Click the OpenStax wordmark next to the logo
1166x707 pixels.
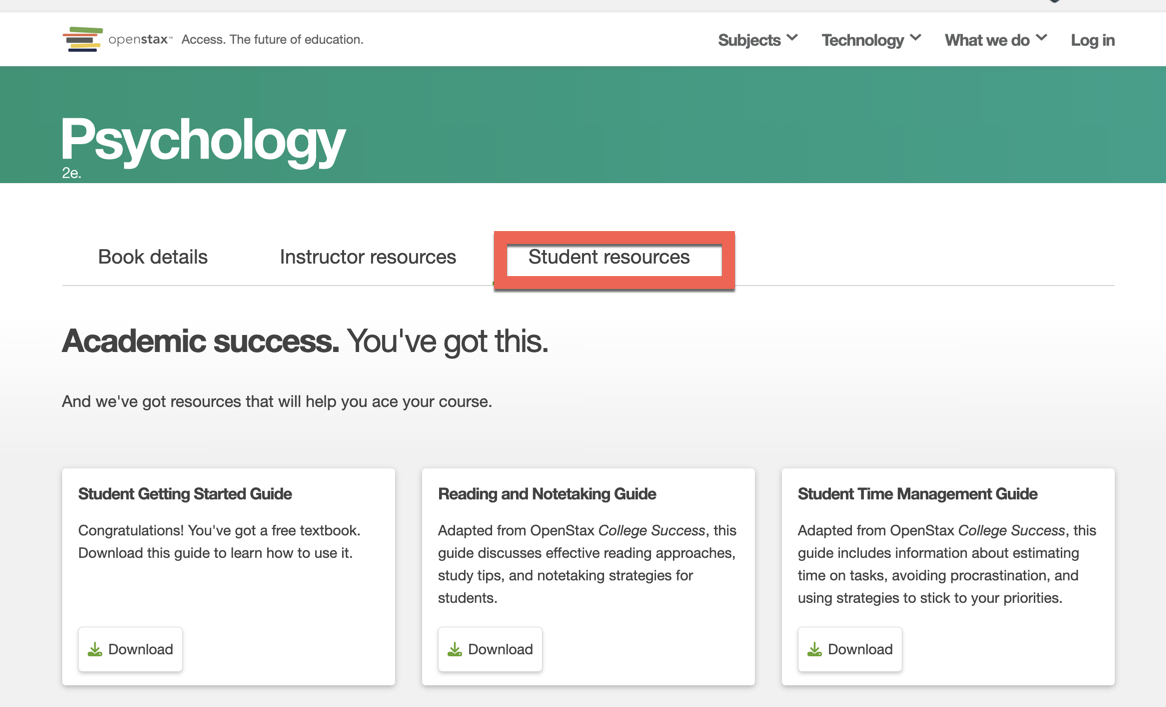click(x=140, y=39)
